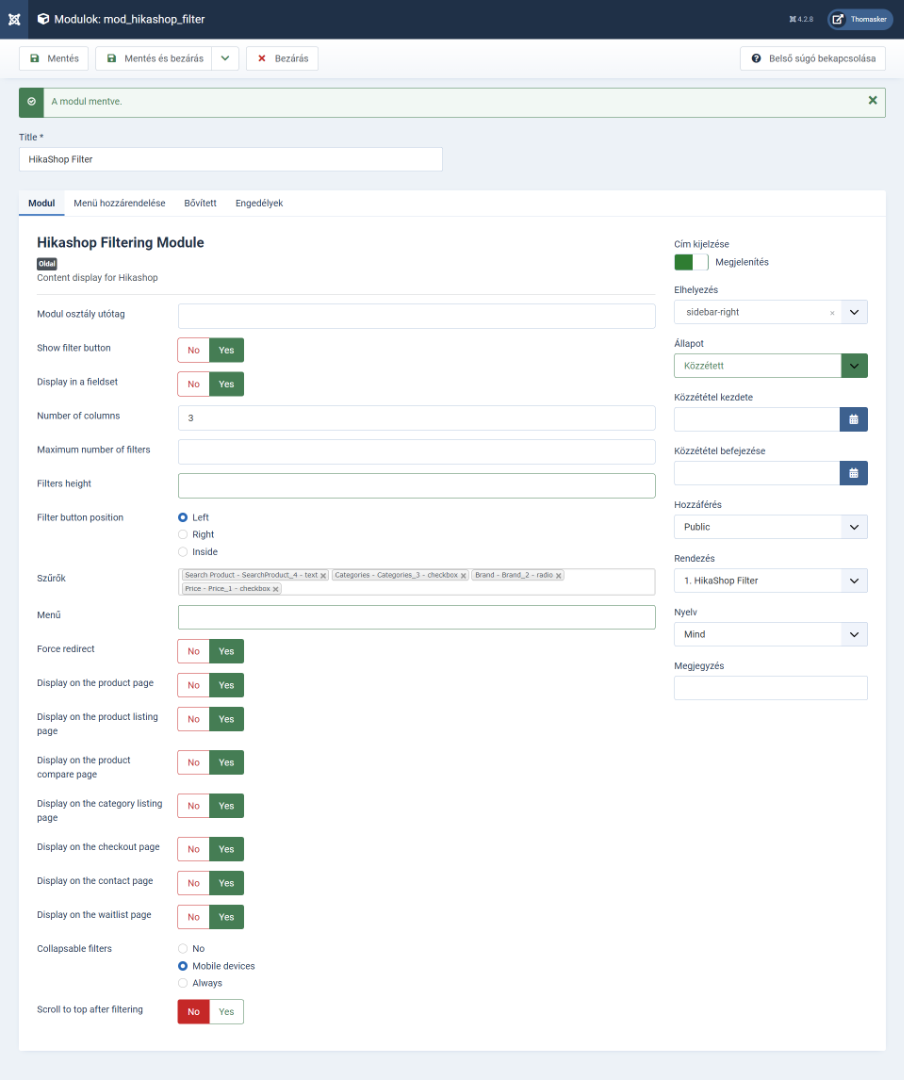This screenshot has height=1080, width=904.
Task: Click the Filters height field
Action: pyautogui.click(x=416, y=486)
